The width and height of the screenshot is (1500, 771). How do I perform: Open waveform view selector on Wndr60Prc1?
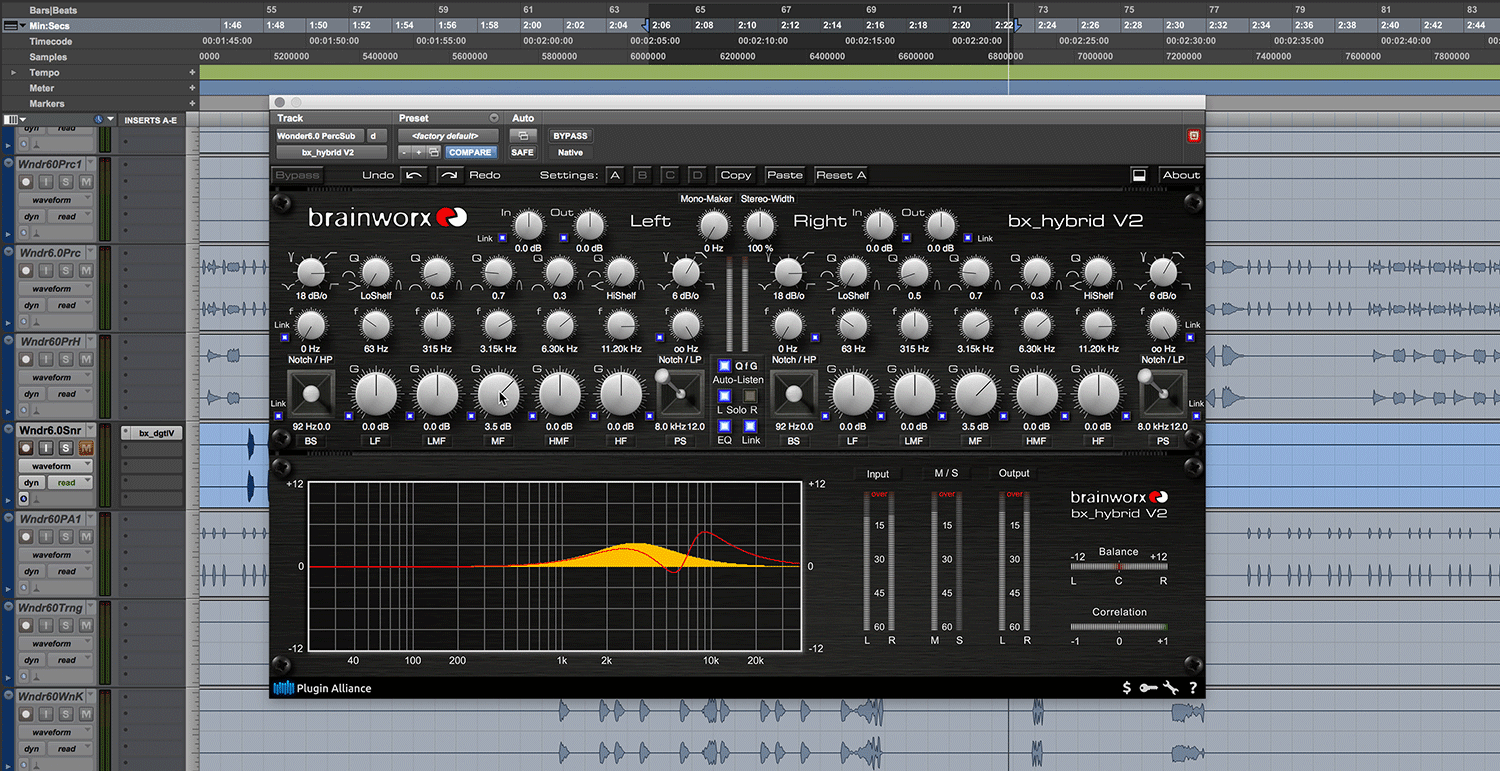point(56,200)
